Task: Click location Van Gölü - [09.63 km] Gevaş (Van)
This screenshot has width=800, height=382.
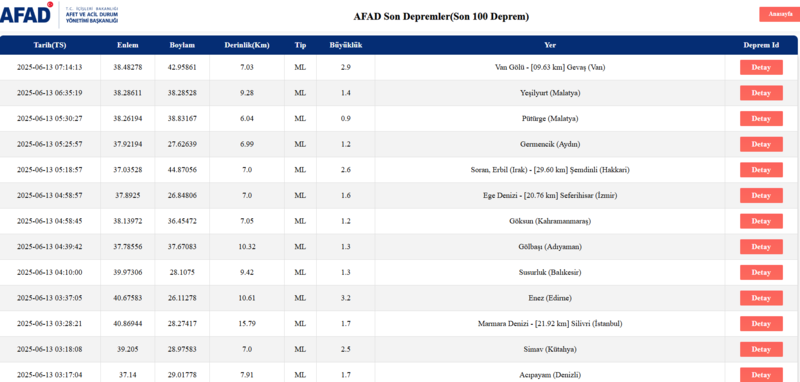Action: 550,67
